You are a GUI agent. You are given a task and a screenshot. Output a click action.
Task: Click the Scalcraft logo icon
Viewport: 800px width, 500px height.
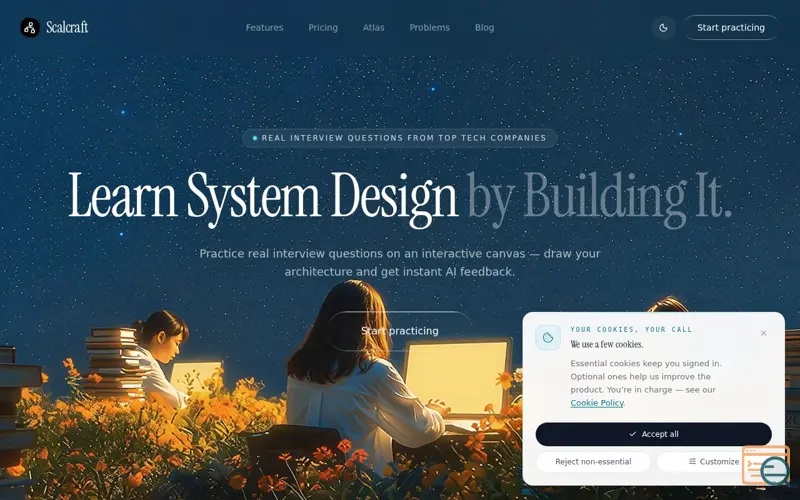[30, 28]
